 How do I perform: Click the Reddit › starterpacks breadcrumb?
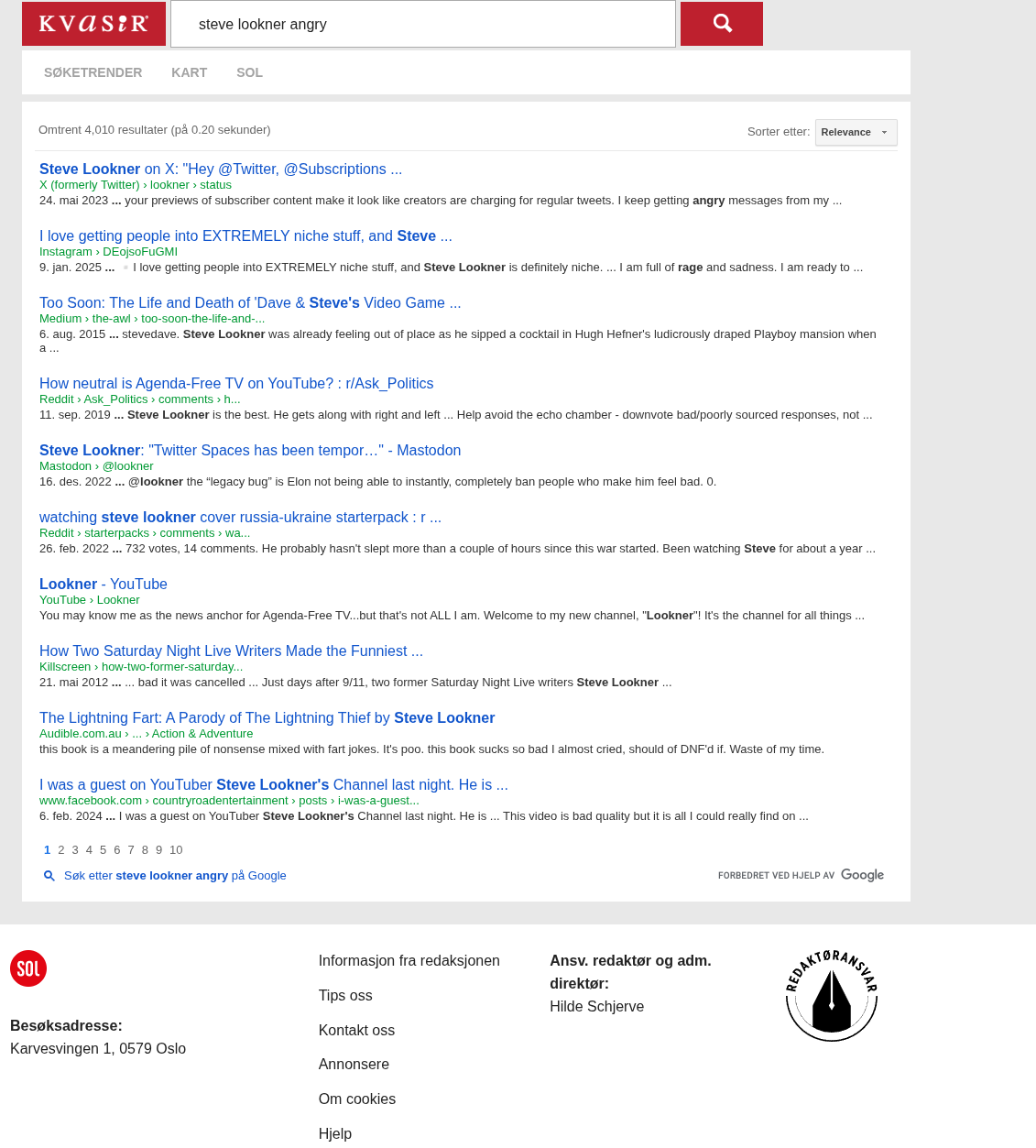click(145, 533)
